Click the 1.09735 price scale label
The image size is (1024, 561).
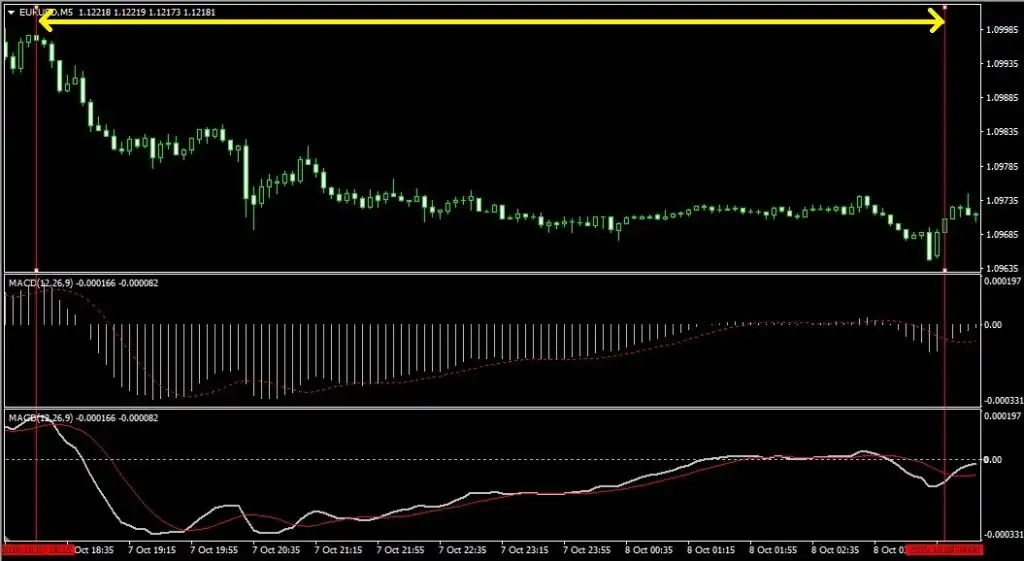click(1002, 201)
